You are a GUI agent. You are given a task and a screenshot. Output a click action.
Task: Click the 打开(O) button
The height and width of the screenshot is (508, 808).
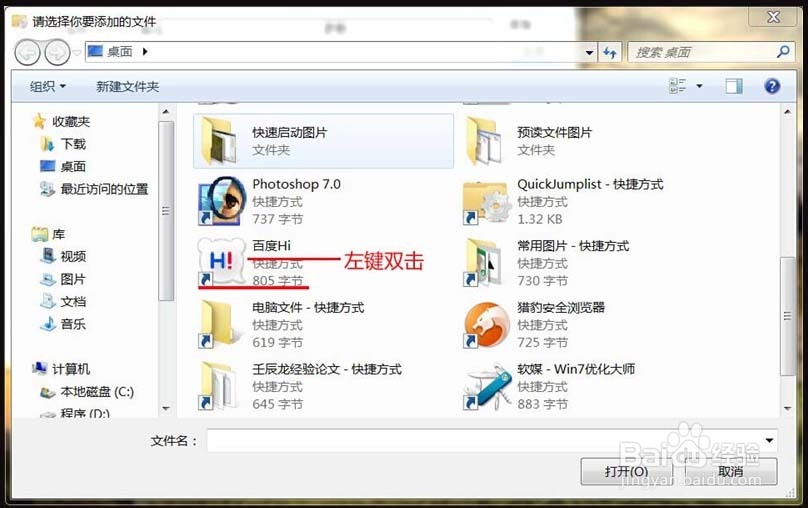pyautogui.click(x=627, y=471)
